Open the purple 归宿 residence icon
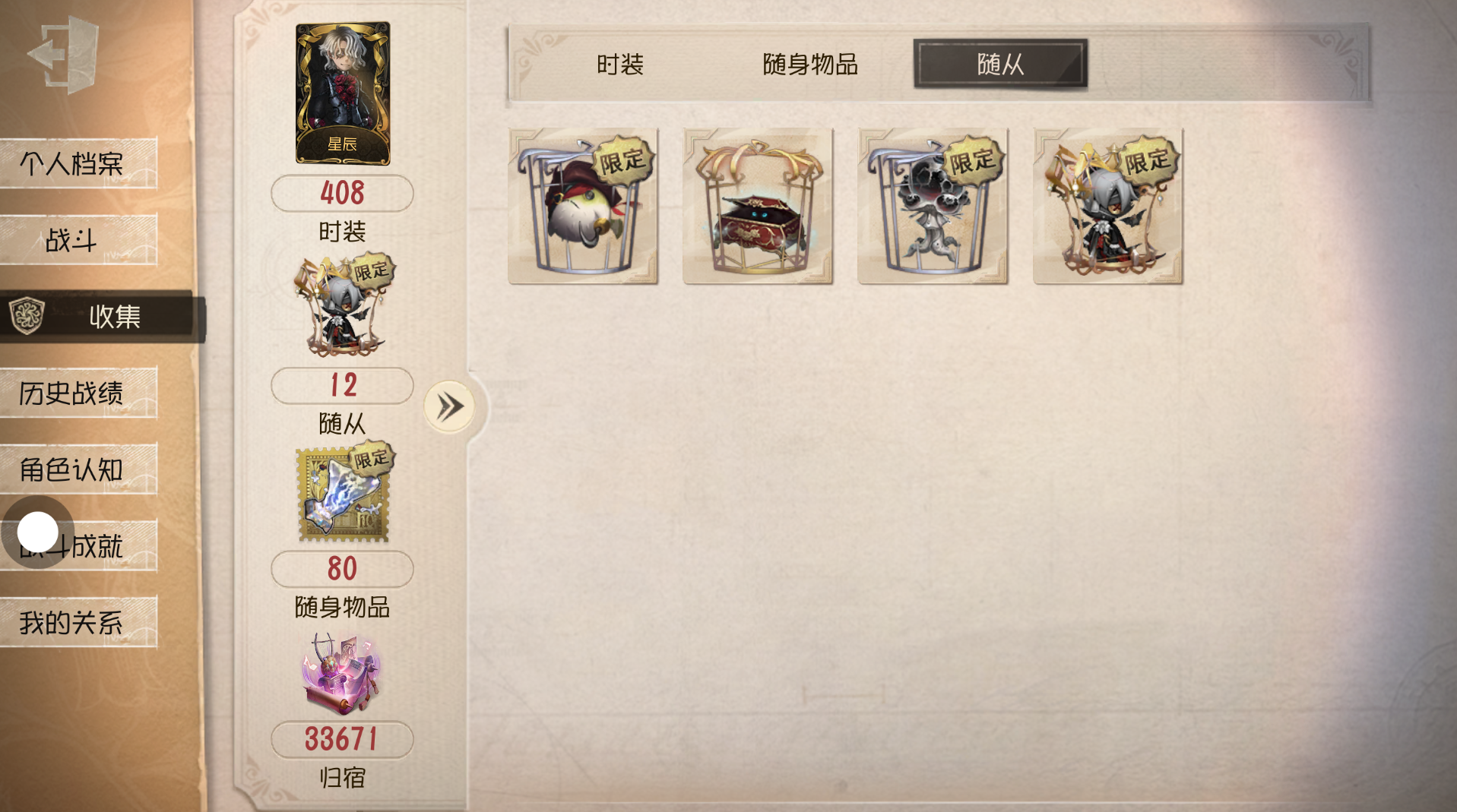Image resolution: width=1457 pixels, height=812 pixels. point(342,674)
